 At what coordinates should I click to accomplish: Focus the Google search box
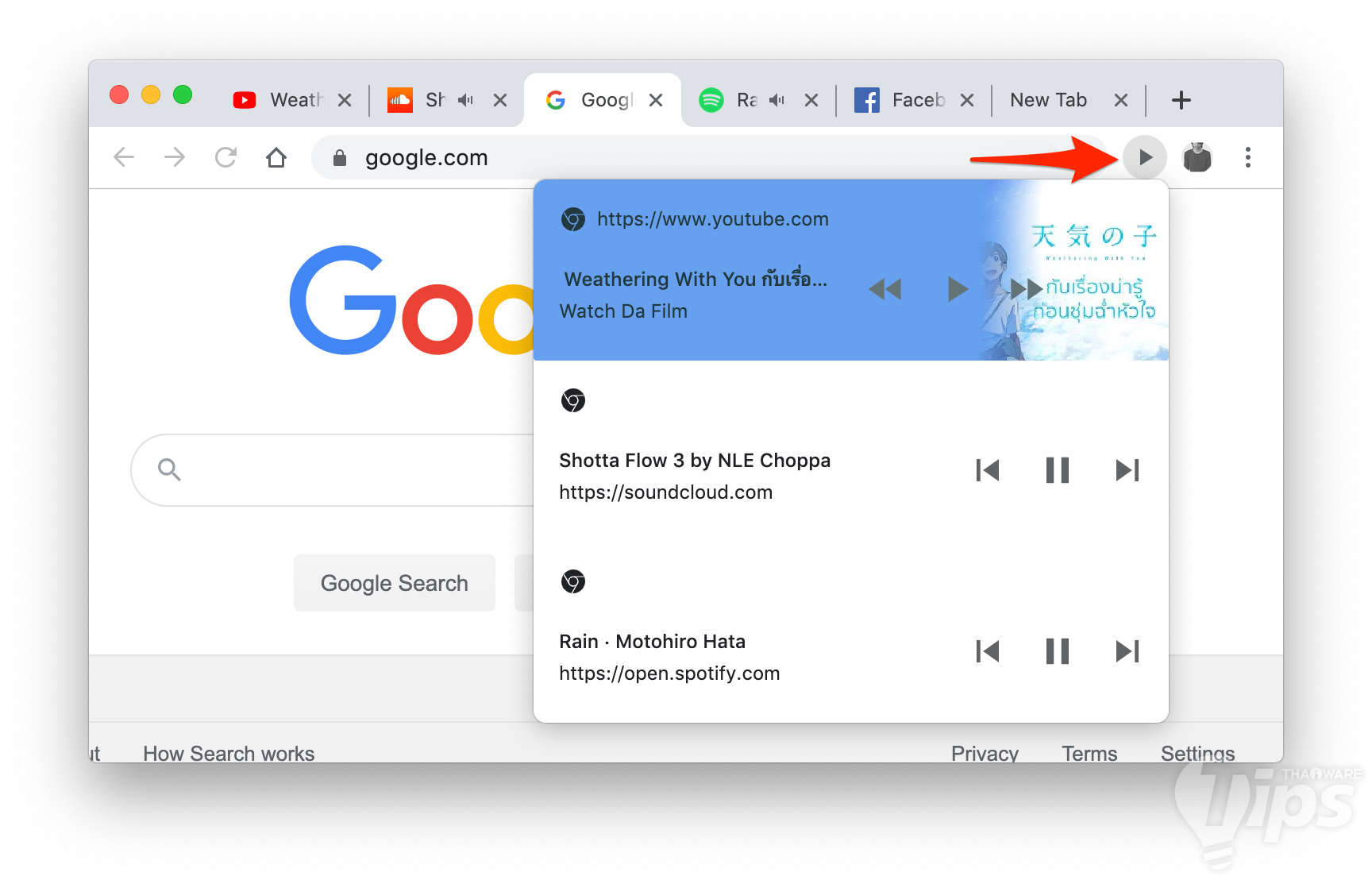pyautogui.click(x=333, y=470)
